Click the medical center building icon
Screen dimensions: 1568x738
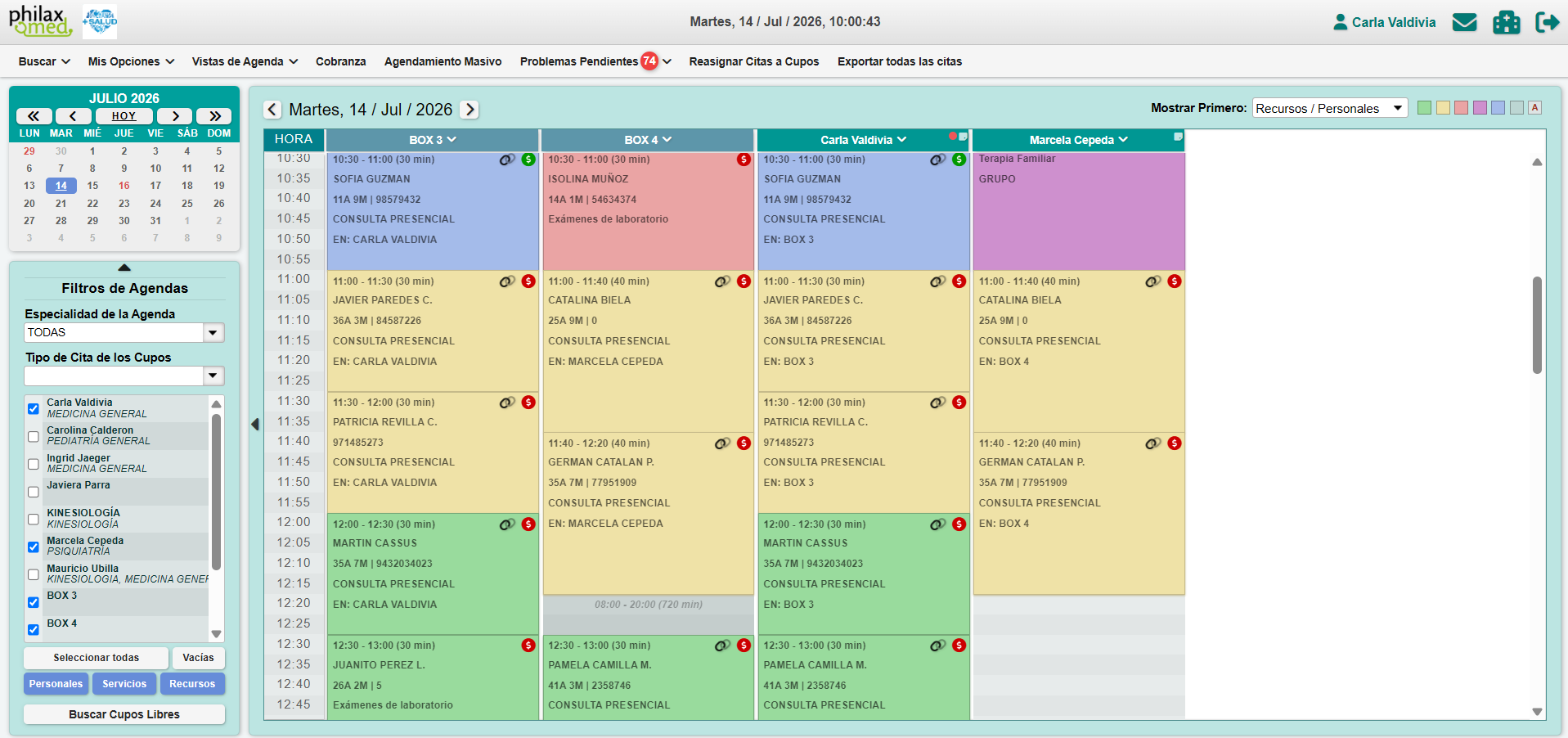point(1506,22)
